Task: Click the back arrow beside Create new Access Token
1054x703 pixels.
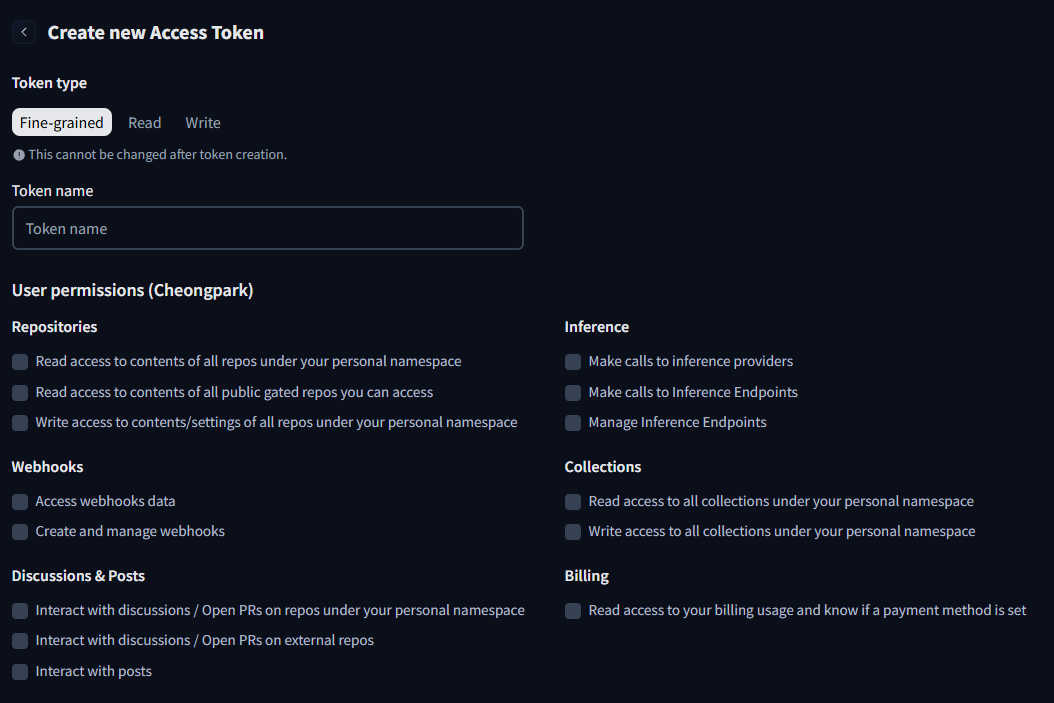Action: pos(24,32)
